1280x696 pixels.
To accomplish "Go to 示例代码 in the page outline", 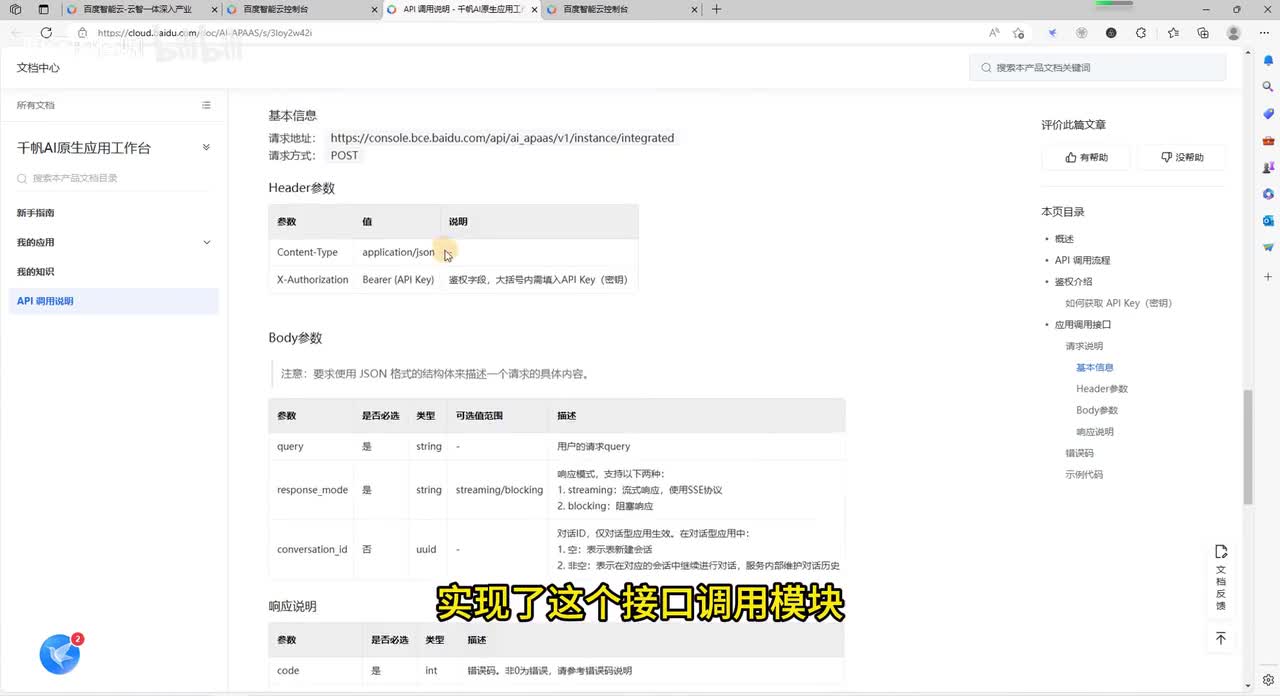I will pyautogui.click(x=1084, y=474).
